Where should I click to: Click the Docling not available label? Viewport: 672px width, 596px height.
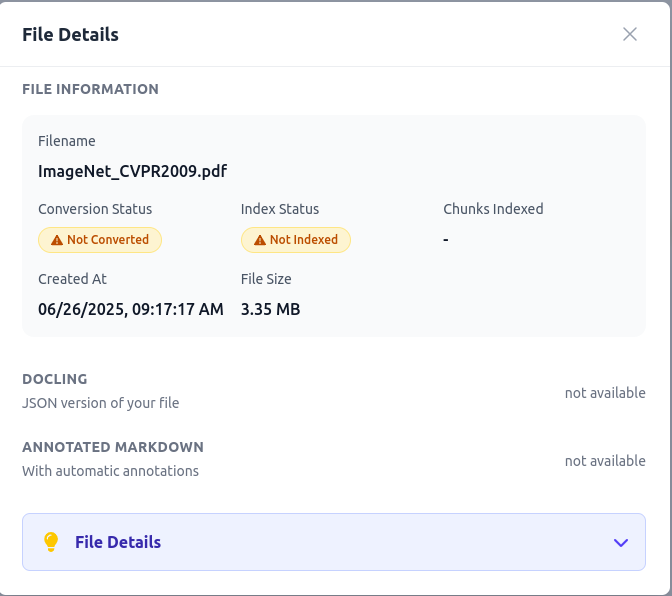coord(605,393)
